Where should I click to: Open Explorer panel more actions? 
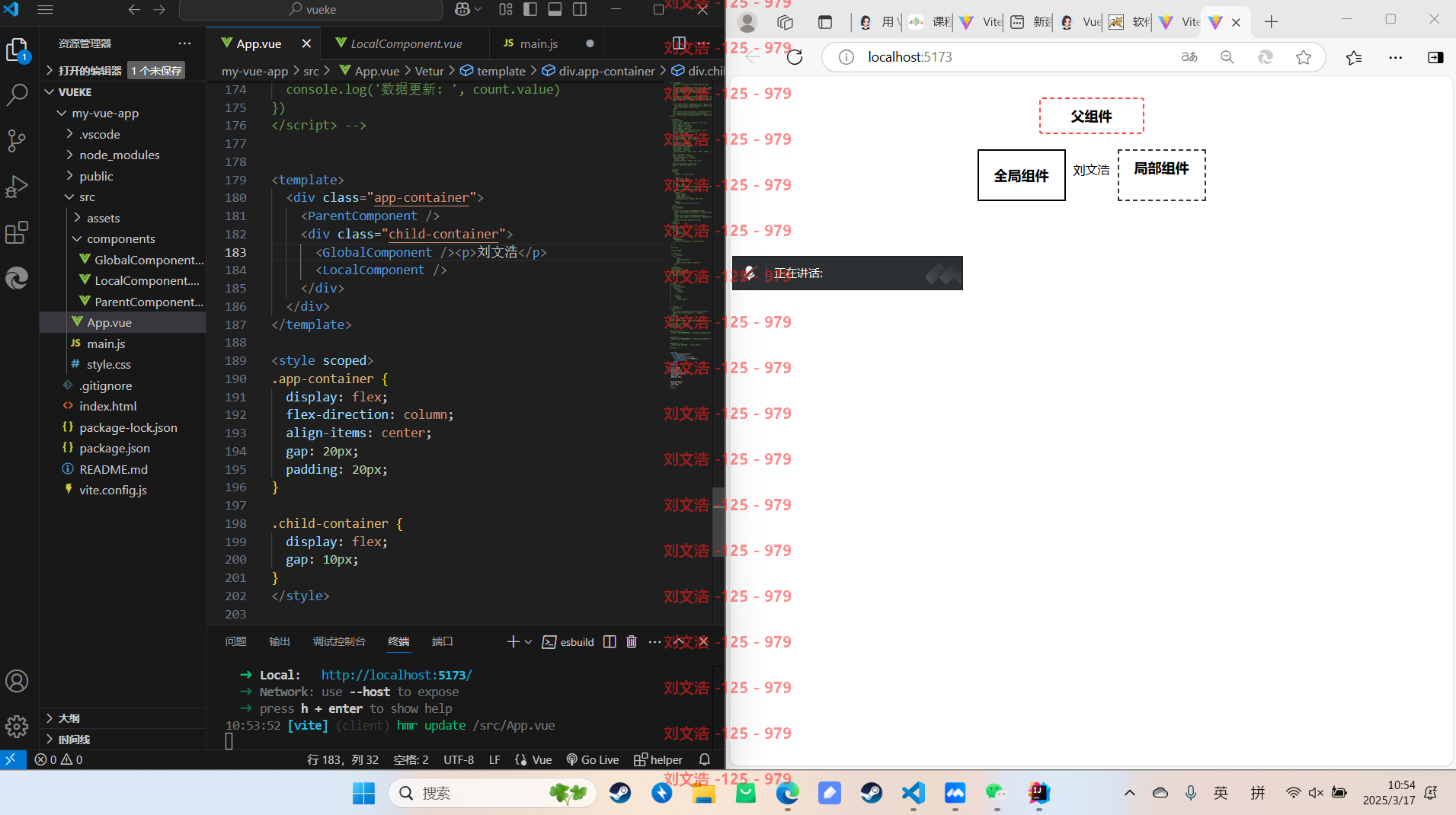point(184,43)
